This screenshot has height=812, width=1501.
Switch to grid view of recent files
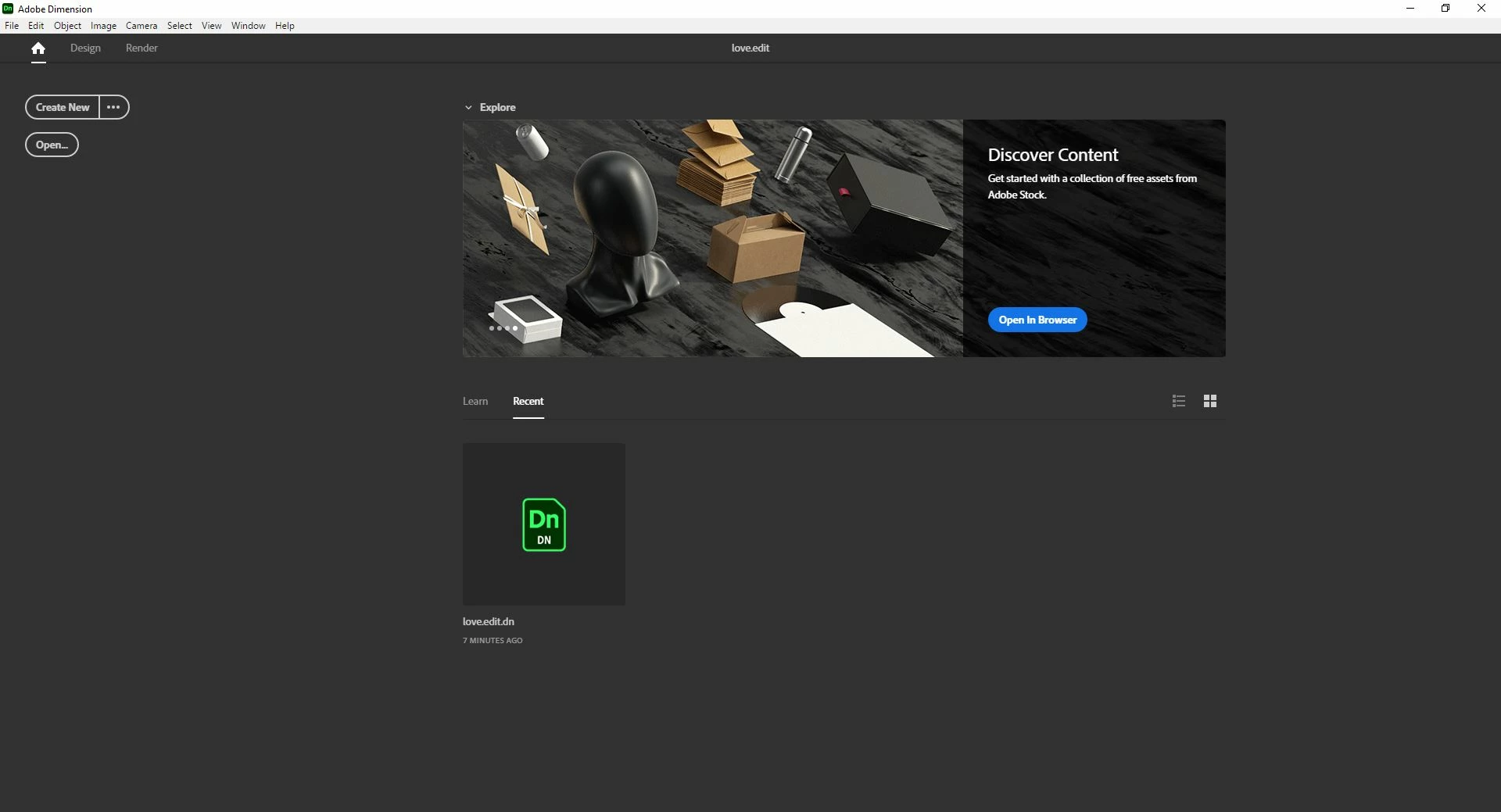point(1210,401)
